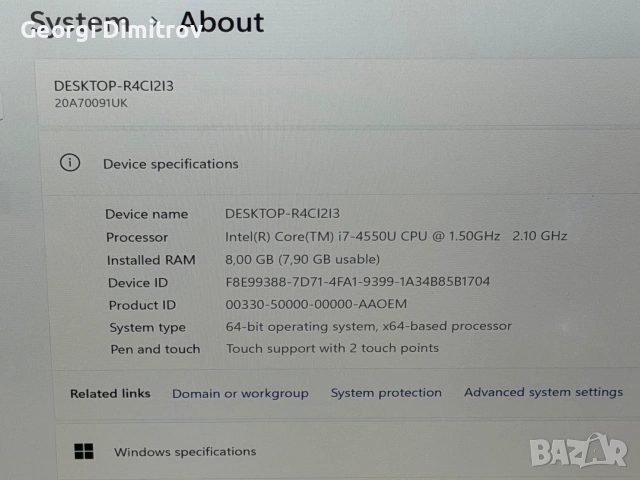640x480 pixels.
Task: Select the device name value DESKTOP-R4CI2I3
Action: [282, 213]
